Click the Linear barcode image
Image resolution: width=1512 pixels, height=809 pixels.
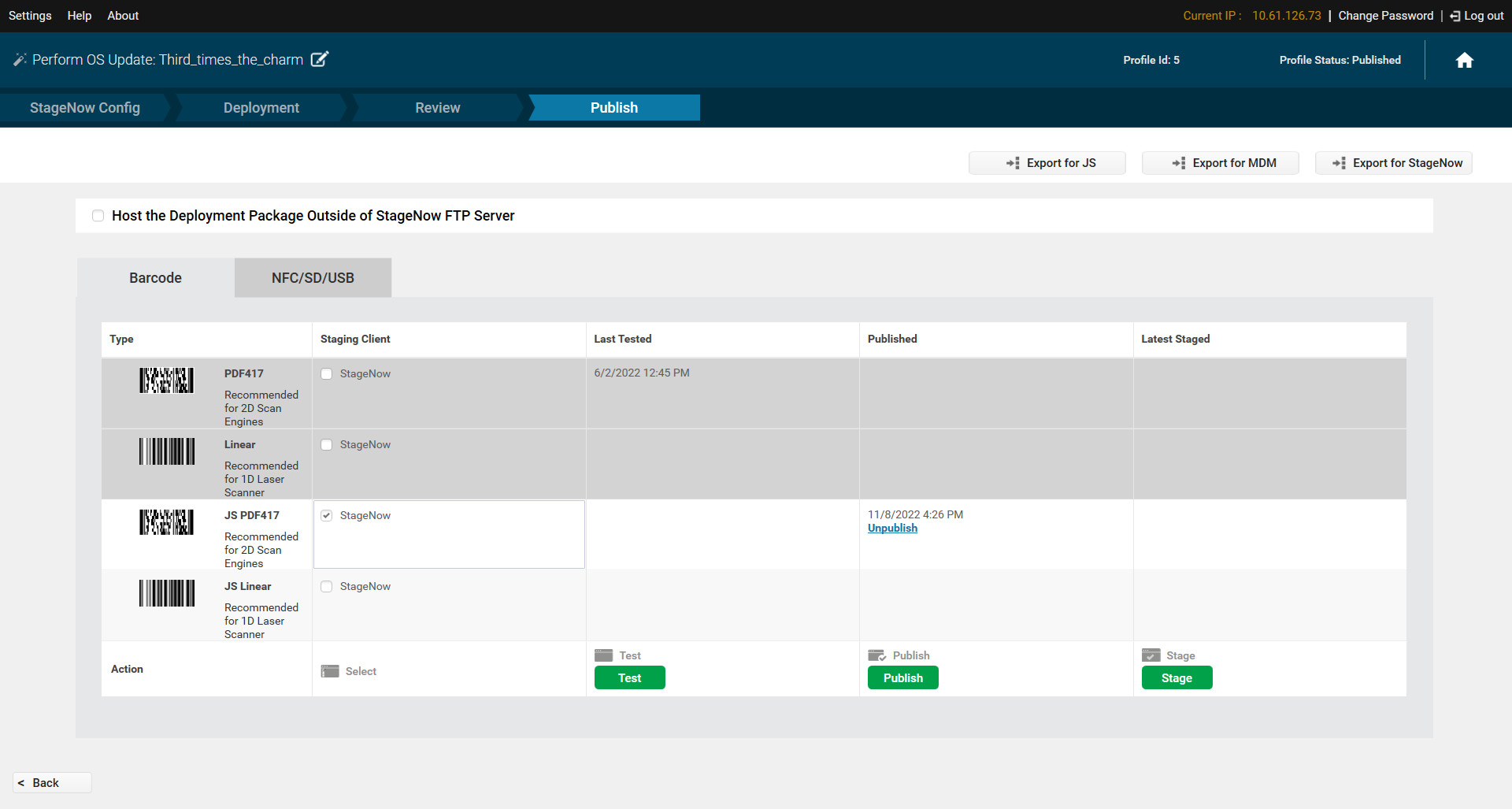pos(167,451)
